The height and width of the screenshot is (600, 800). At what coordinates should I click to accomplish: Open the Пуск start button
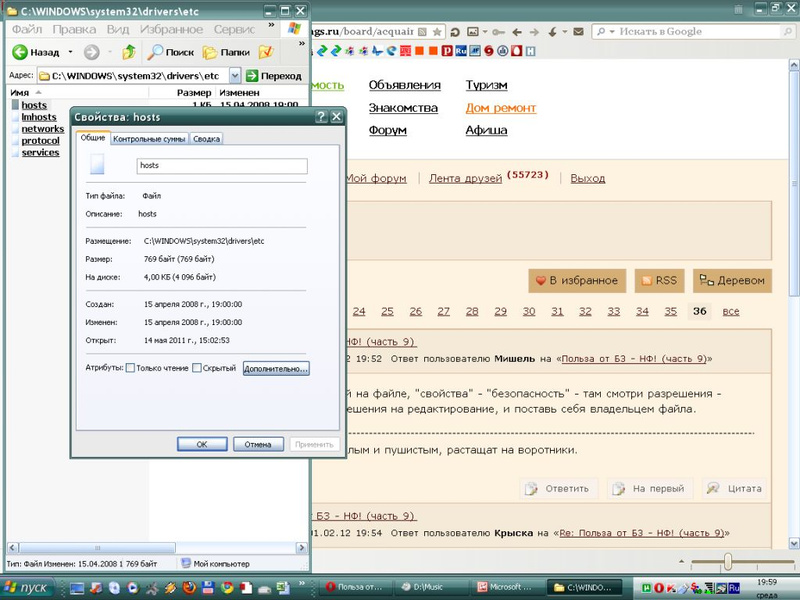tap(28, 587)
